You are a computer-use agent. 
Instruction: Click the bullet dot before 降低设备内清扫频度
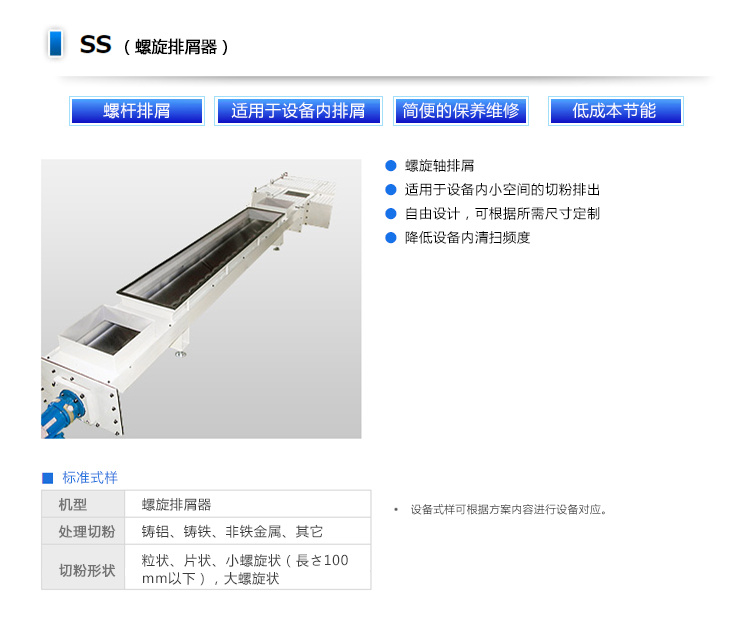[391, 238]
